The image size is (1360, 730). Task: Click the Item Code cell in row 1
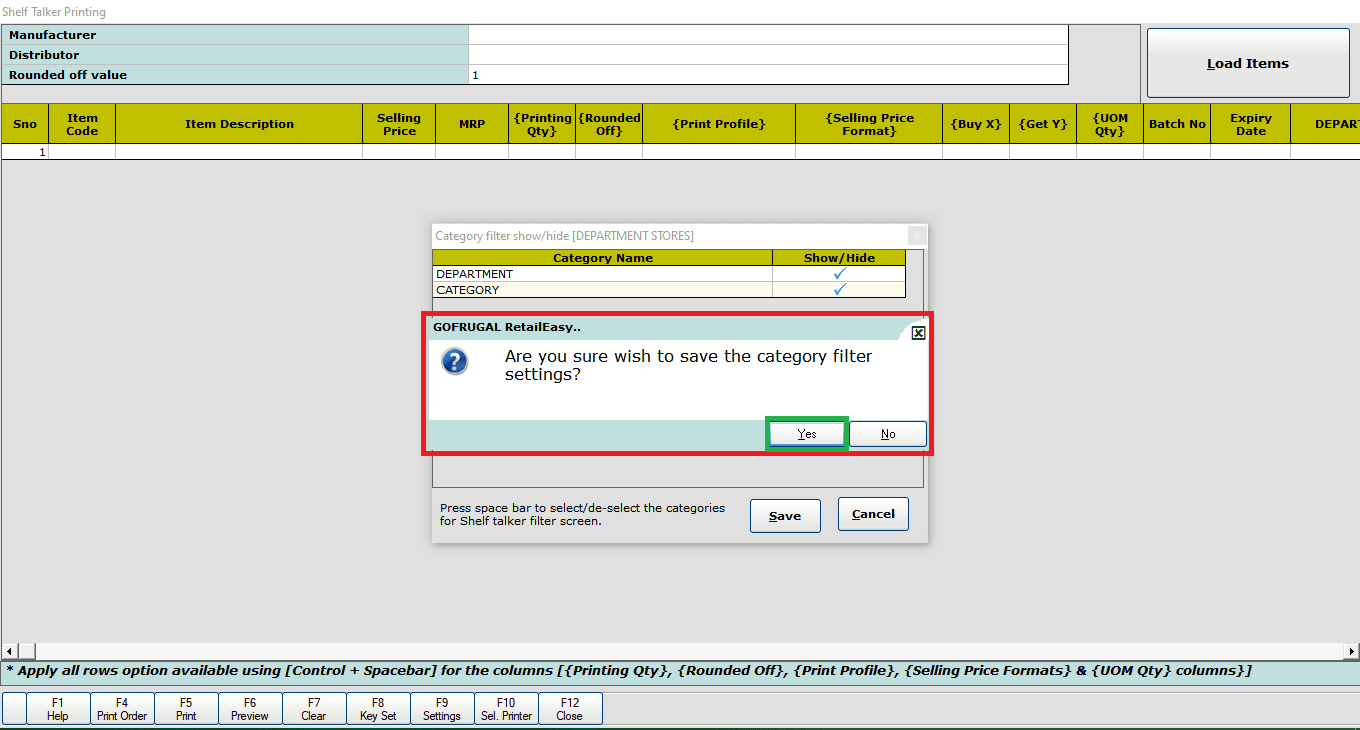coord(82,152)
